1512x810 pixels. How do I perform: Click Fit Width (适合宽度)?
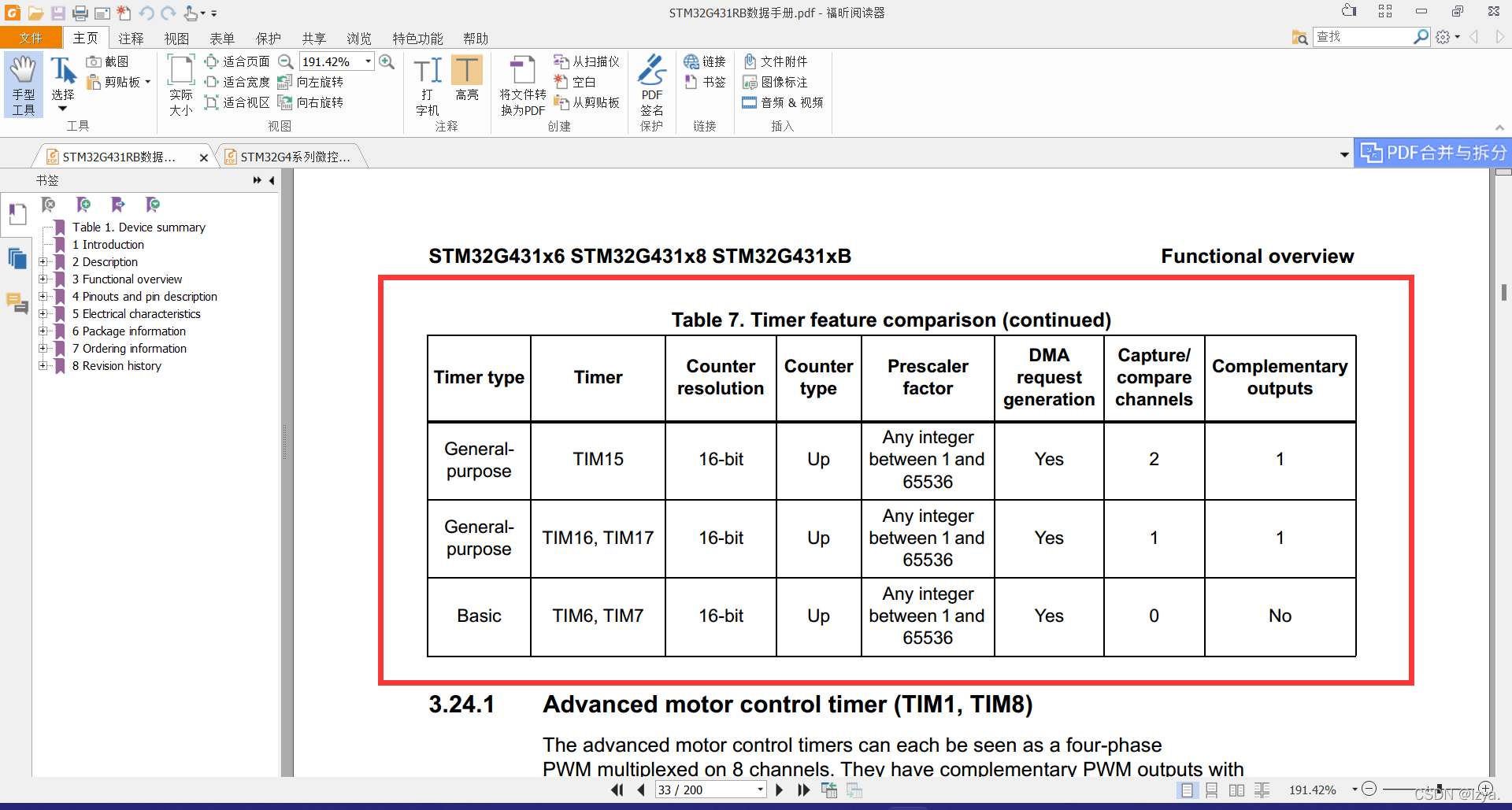[x=237, y=82]
